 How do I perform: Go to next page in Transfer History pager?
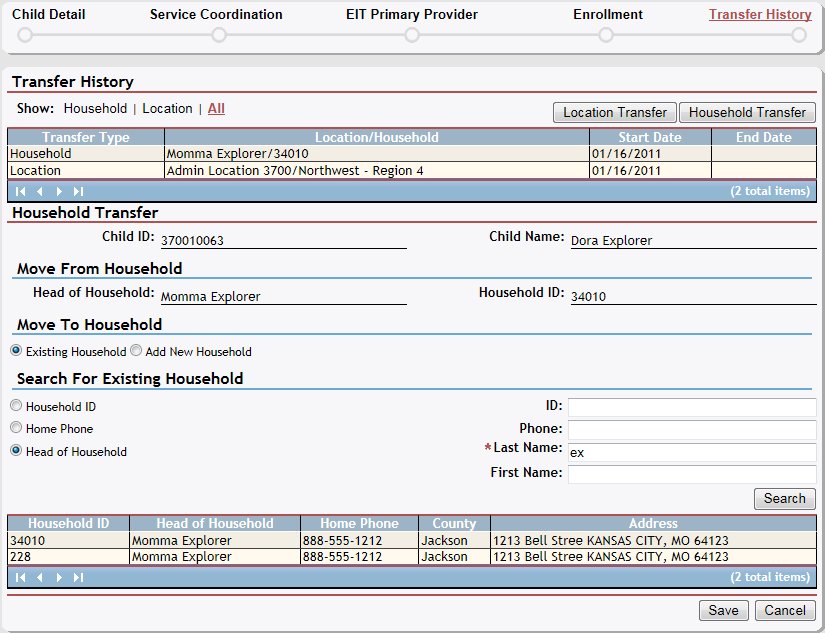(59, 191)
